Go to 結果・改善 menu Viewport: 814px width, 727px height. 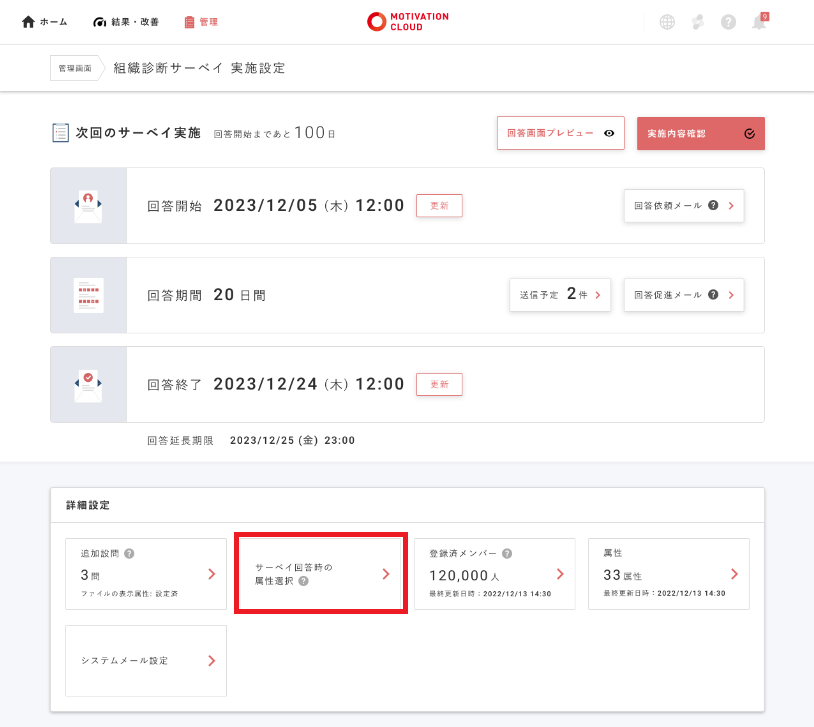(x=126, y=22)
